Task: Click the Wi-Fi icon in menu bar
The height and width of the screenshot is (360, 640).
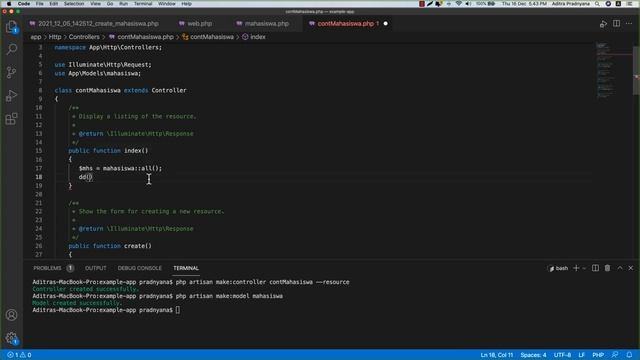Action: click(x=458, y=4)
